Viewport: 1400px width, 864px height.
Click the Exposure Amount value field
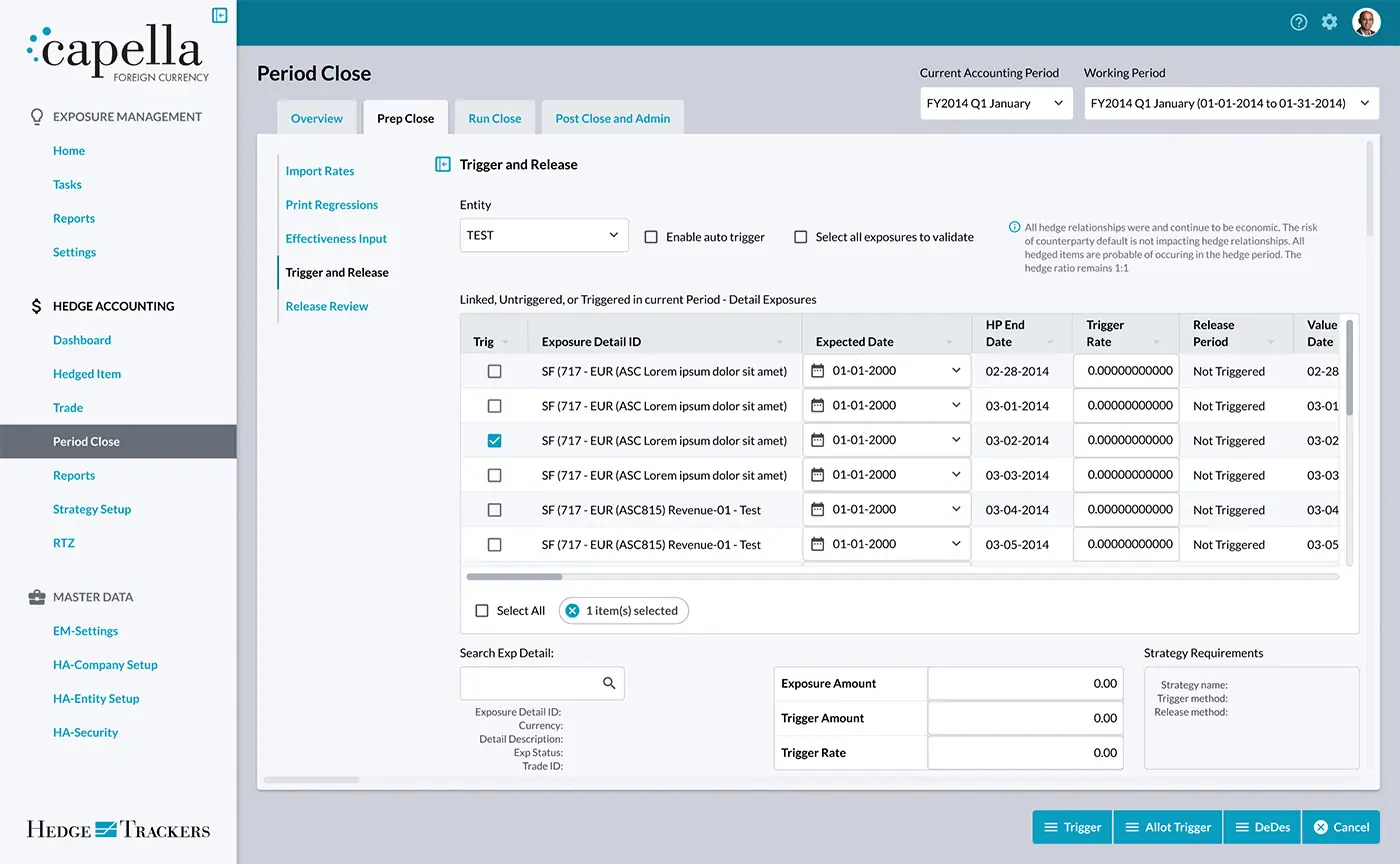click(1026, 684)
